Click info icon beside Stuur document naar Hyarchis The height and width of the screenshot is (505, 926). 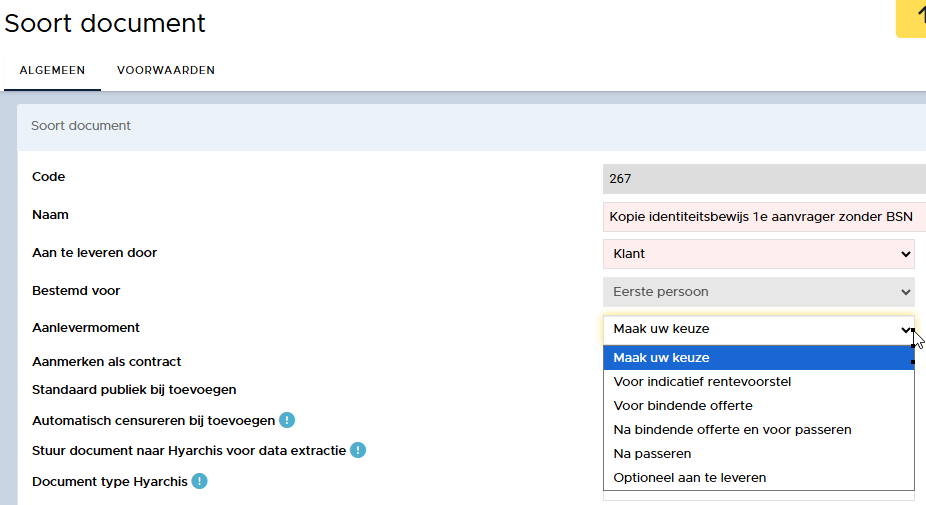[358, 450]
